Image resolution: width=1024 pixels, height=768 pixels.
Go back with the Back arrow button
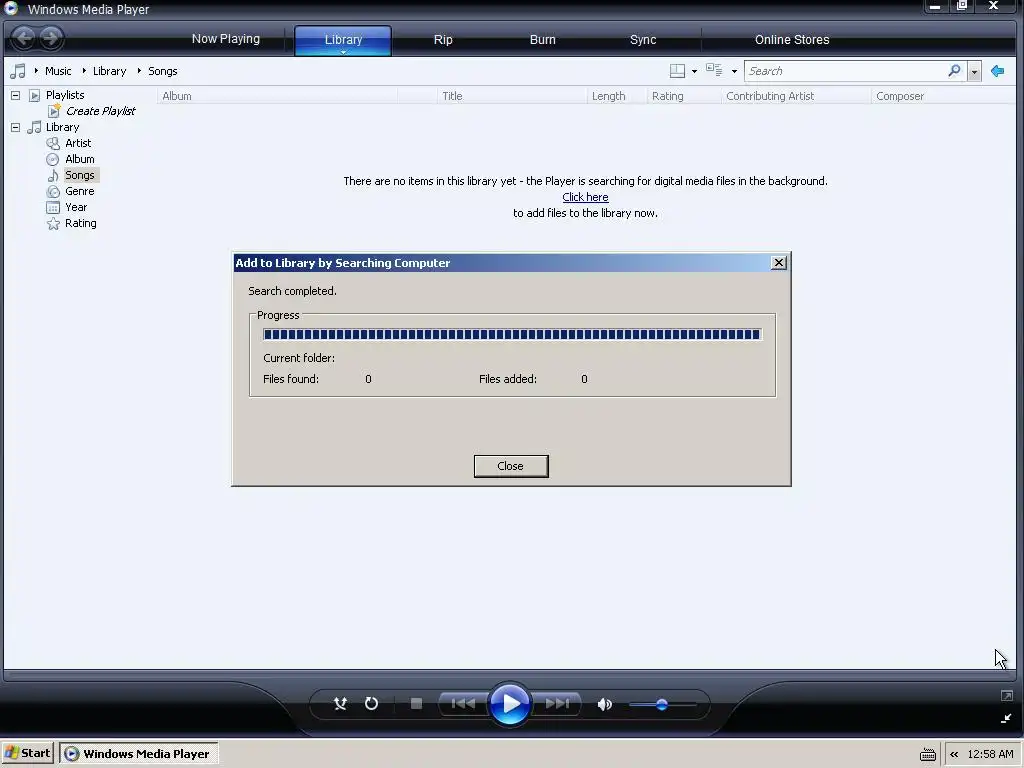pos(24,38)
